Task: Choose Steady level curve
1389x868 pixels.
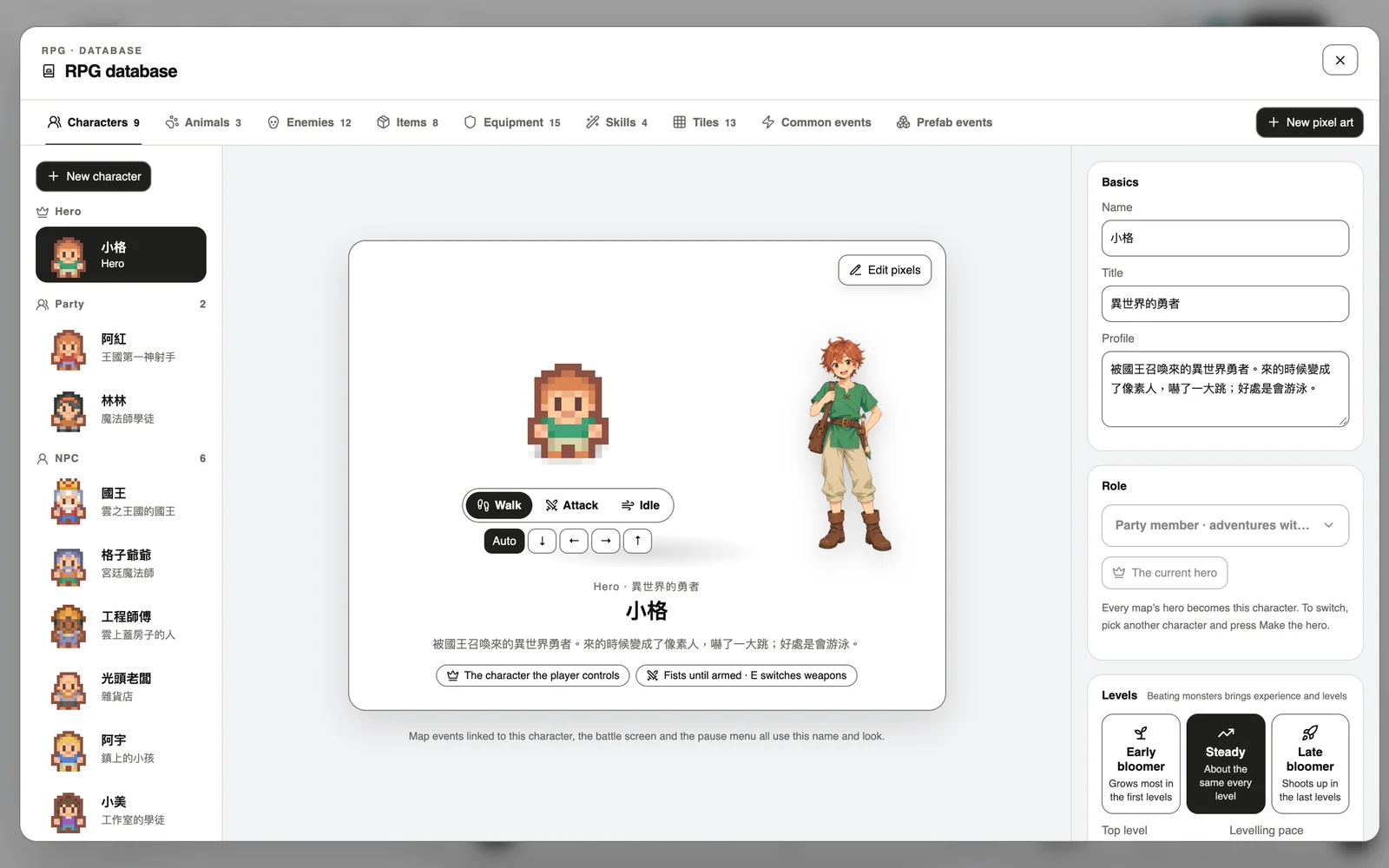Action: pyautogui.click(x=1226, y=764)
